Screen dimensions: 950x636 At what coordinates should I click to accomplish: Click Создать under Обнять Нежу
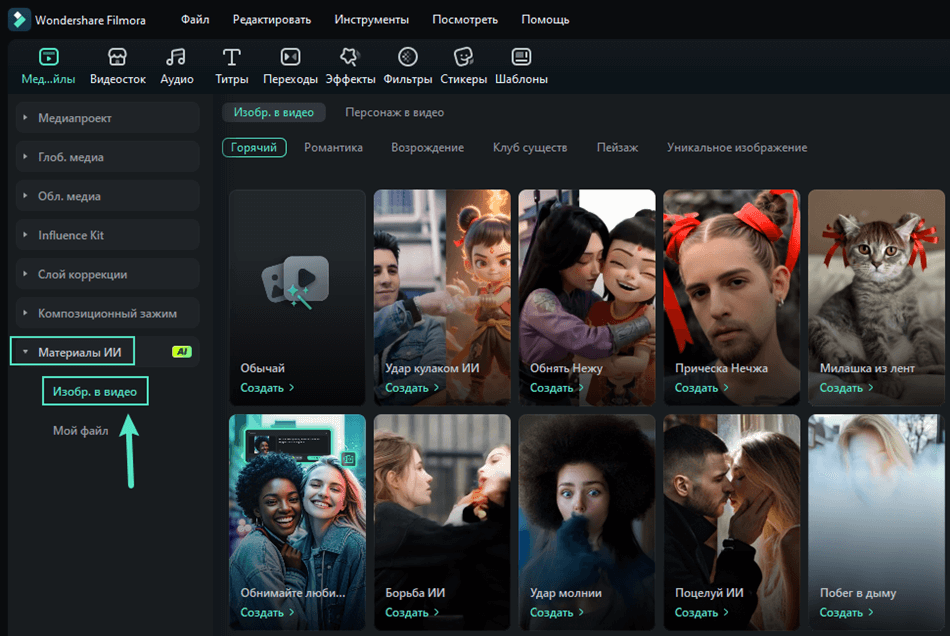(557, 388)
